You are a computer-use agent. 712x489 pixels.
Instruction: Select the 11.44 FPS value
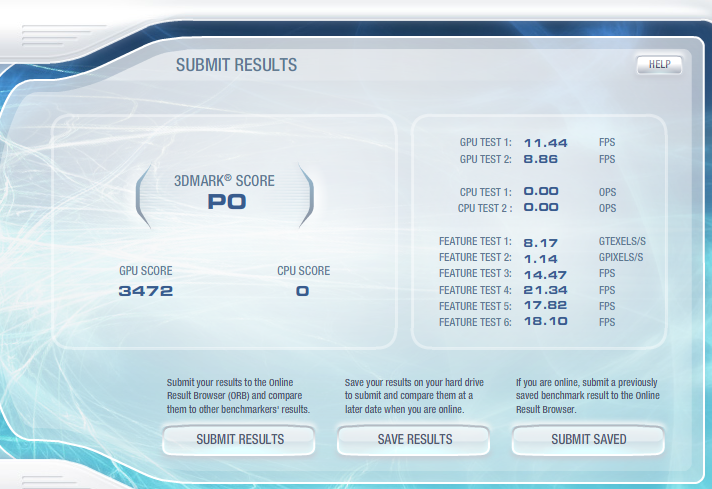tap(546, 143)
